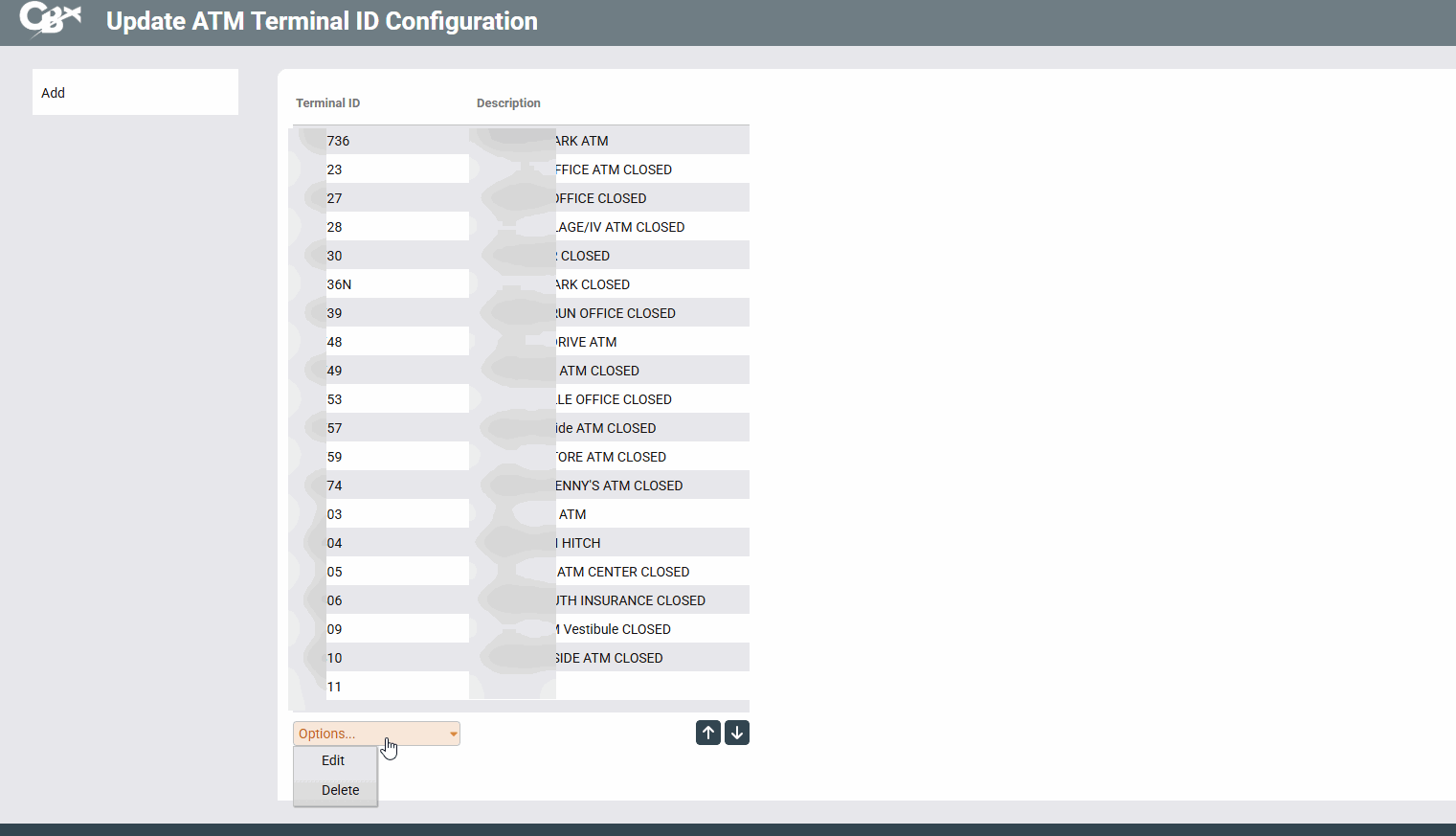Click the move down arrow button
The image size is (1456, 836).
pos(737,733)
